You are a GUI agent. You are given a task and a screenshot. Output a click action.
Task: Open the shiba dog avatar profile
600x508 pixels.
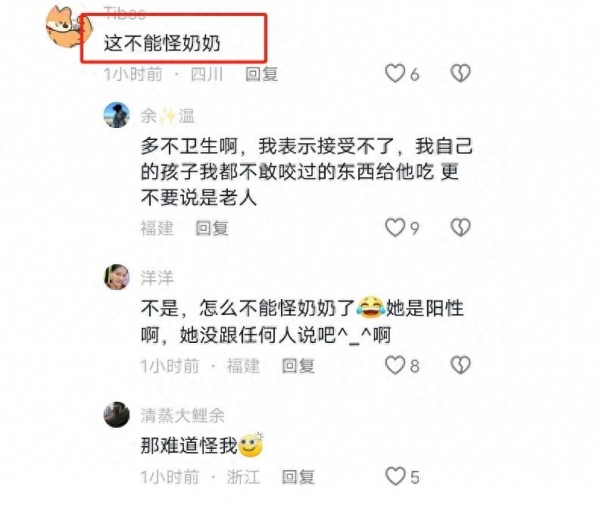(65, 27)
